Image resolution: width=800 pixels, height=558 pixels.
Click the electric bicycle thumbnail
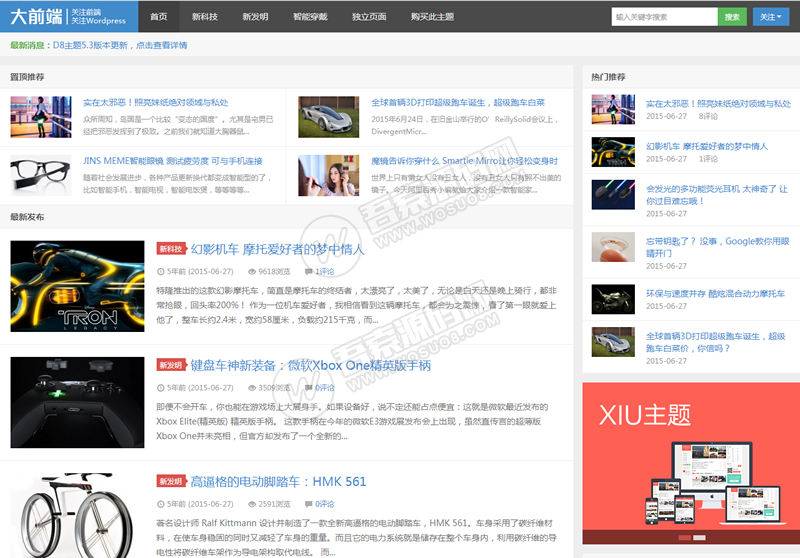[x=77, y=516]
